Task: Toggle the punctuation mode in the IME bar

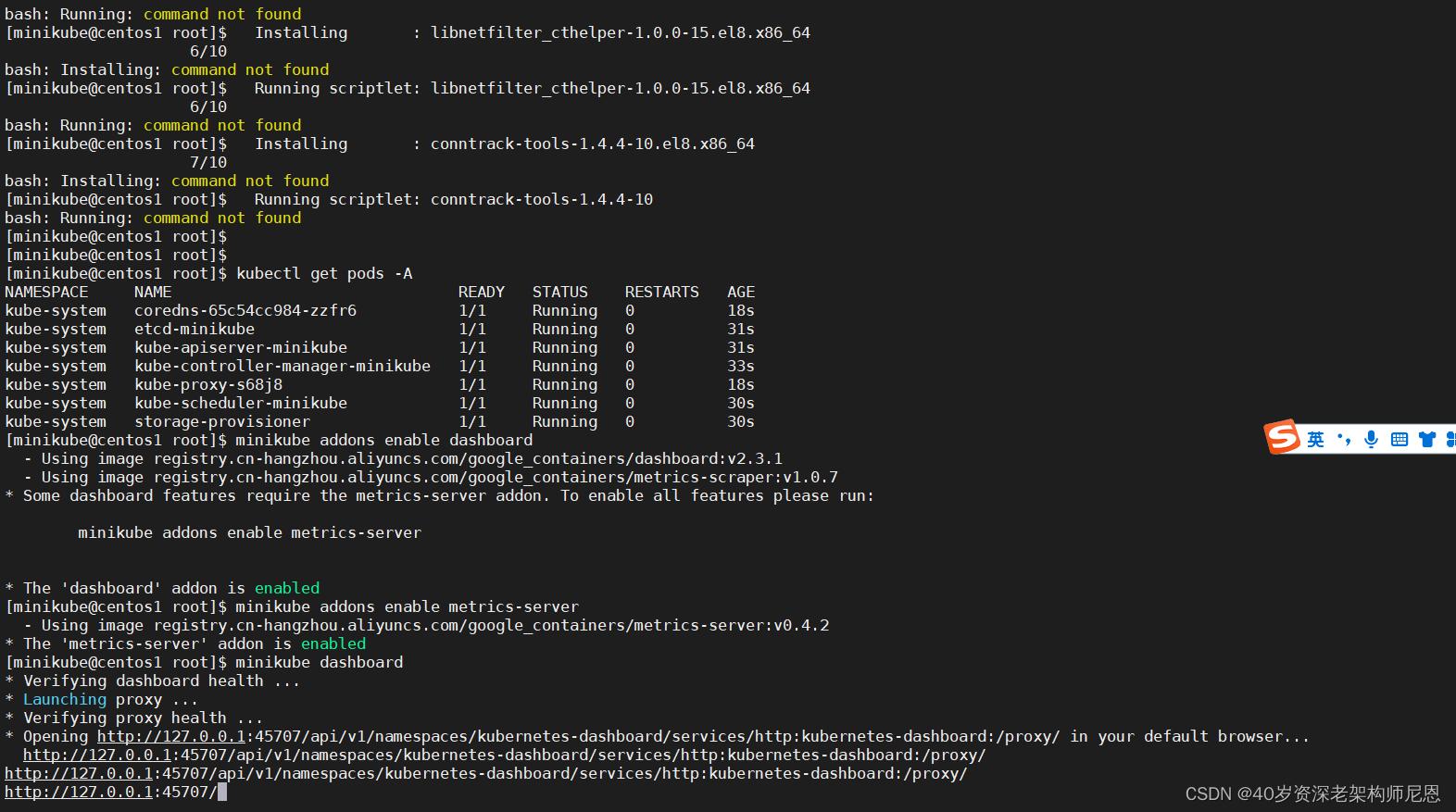Action: (1344, 440)
